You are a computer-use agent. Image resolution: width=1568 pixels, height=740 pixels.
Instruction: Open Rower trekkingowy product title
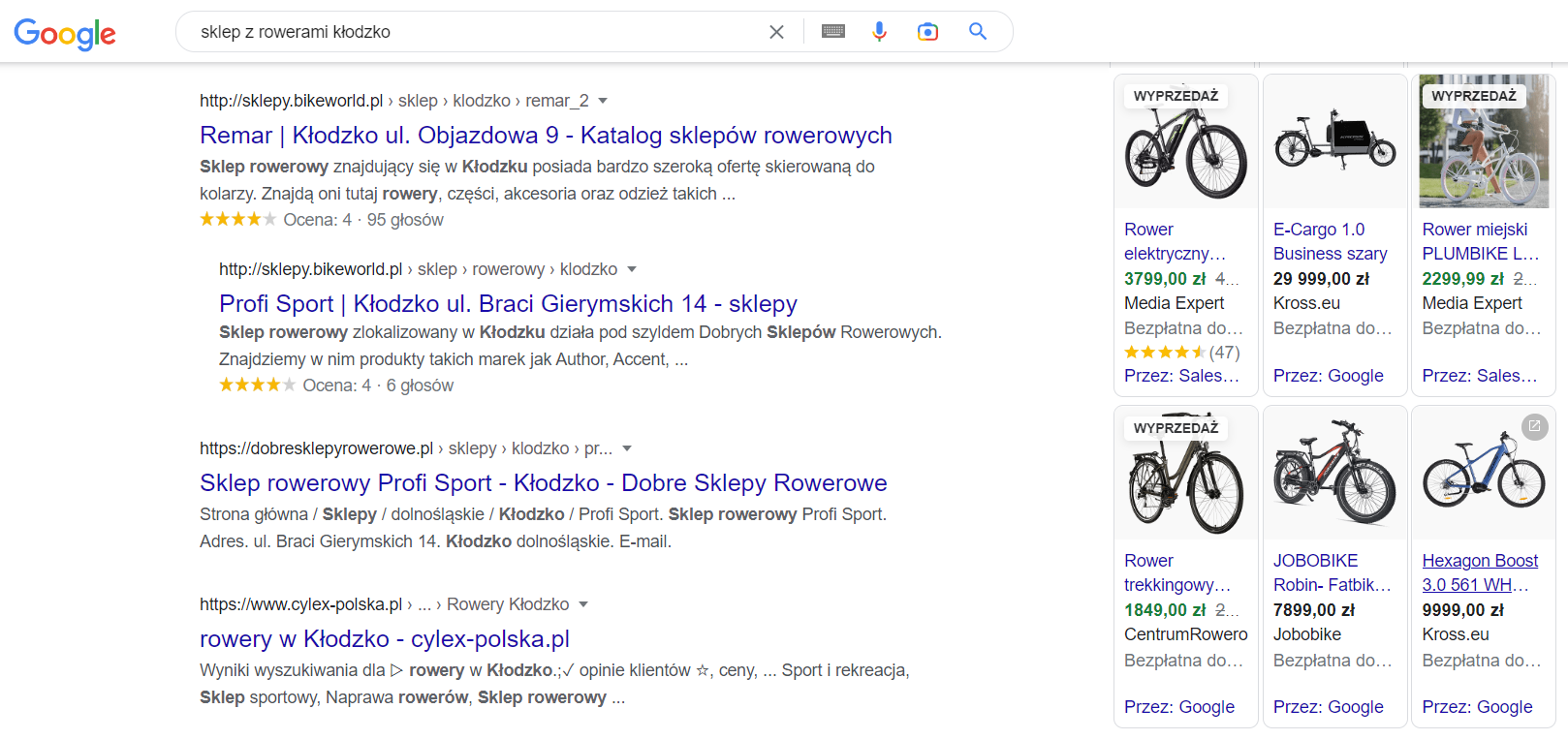[x=1177, y=572]
